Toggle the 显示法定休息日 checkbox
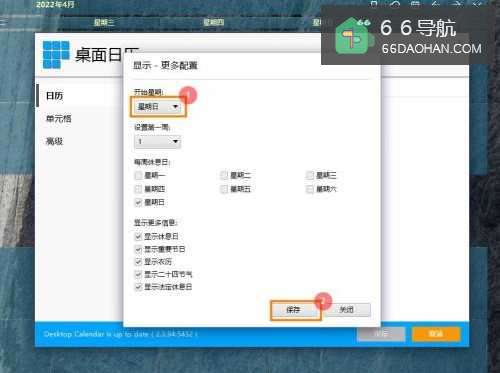The width and height of the screenshot is (500, 373). point(138,287)
